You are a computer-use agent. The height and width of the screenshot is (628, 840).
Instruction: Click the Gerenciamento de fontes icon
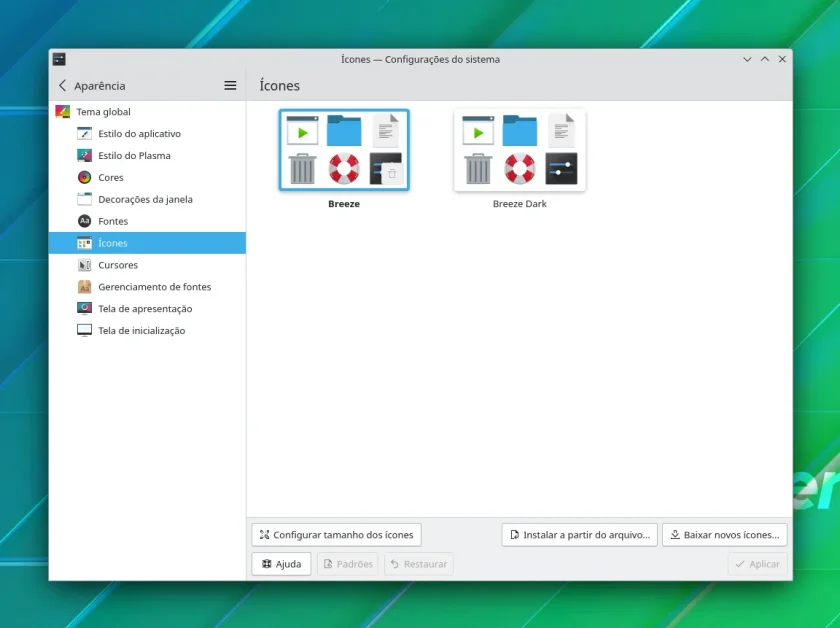[85, 287]
